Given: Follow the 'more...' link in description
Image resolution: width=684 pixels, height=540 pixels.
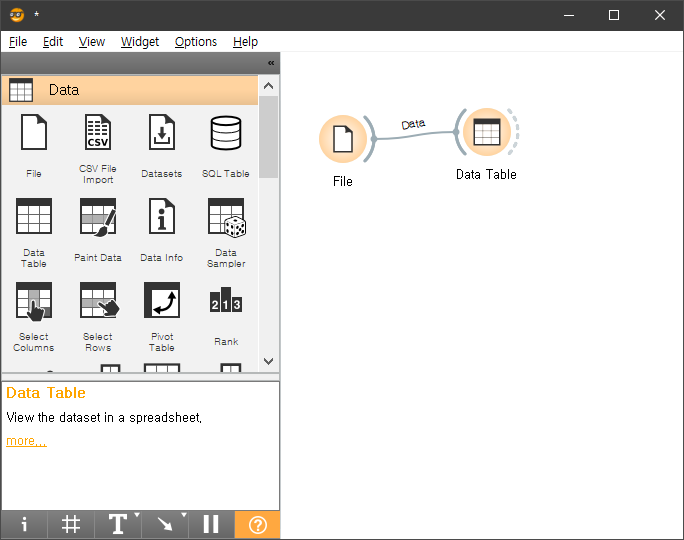Looking at the screenshot, I should point(26,441).
